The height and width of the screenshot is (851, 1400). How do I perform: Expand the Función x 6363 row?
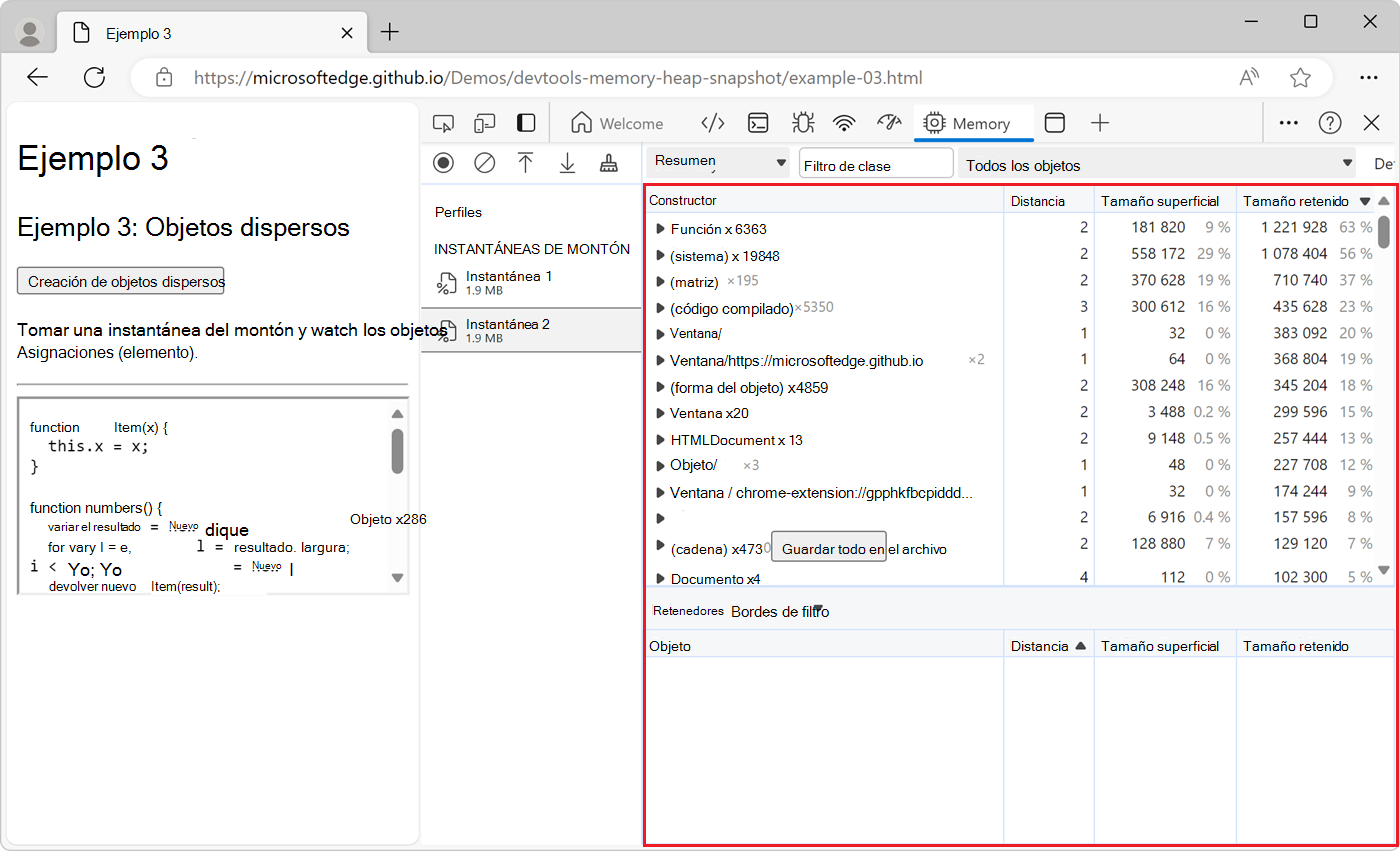coord(660,229)
